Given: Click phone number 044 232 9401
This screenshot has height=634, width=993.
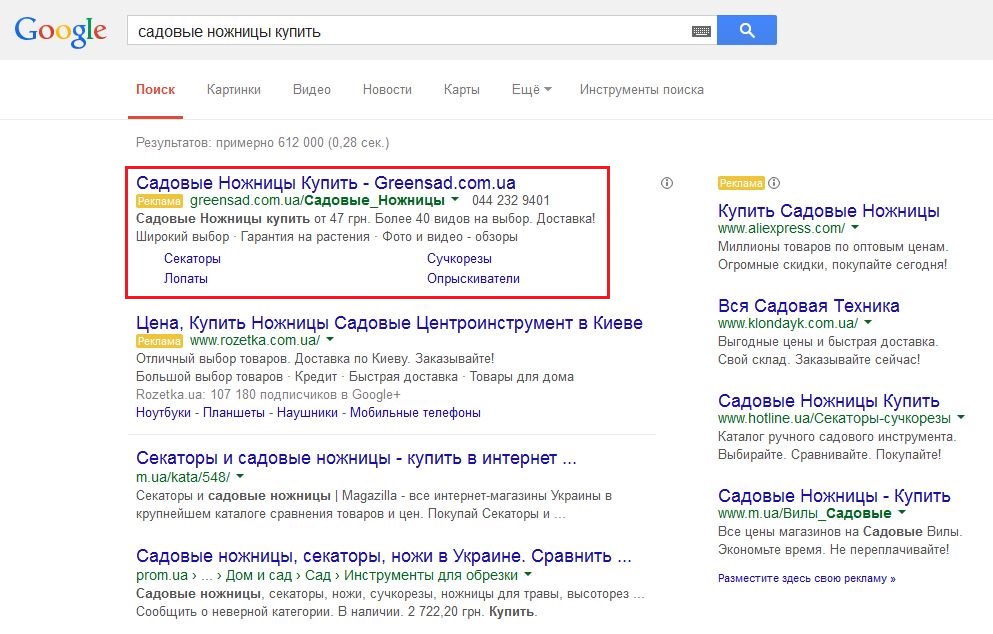Looking at the screenshot, I should (510, 201).
